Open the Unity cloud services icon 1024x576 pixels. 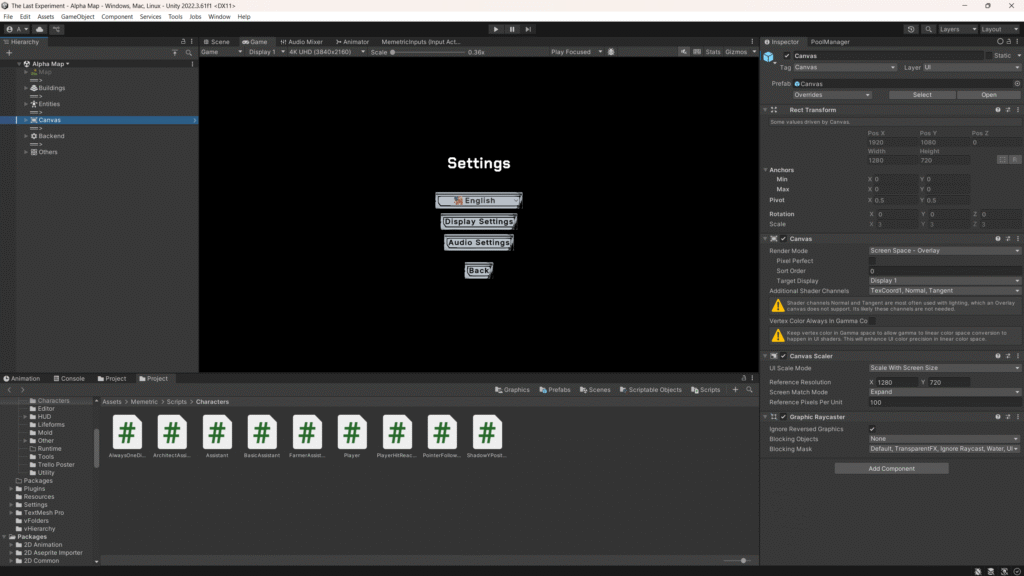click(40, 29)
